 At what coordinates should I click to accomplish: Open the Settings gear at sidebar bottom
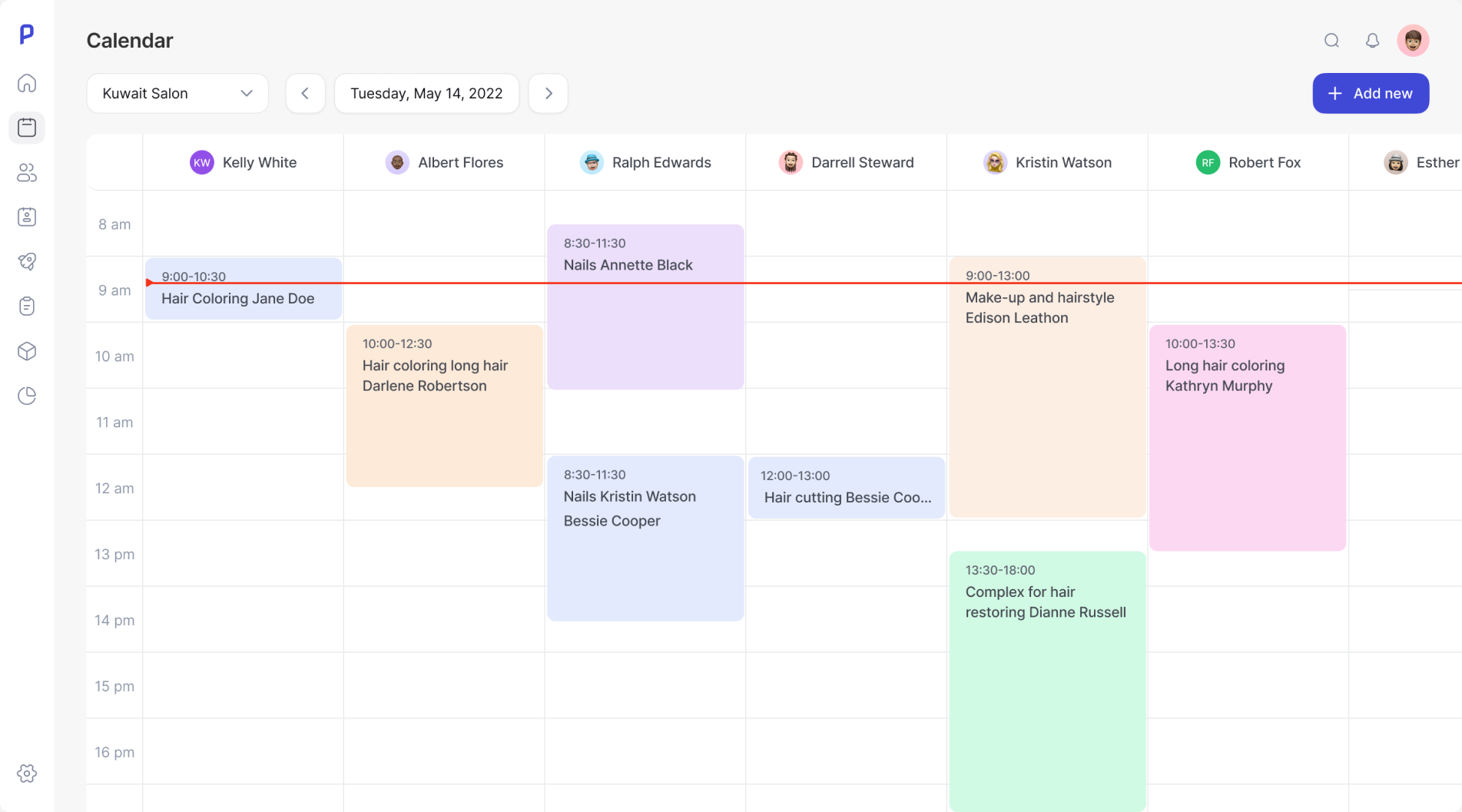[x=27, y=774]
